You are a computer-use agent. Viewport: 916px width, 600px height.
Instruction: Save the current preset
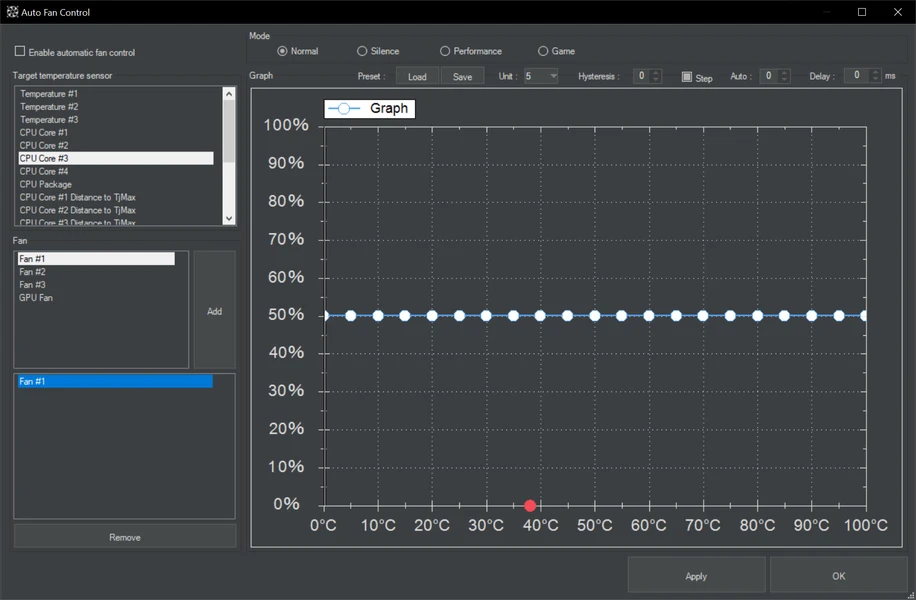(x=463, y=77)
